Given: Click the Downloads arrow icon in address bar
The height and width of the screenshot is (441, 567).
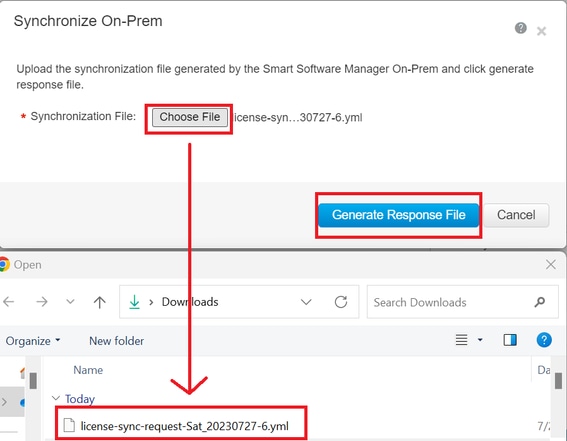Looking at the screenshot, I should point(135,301).
